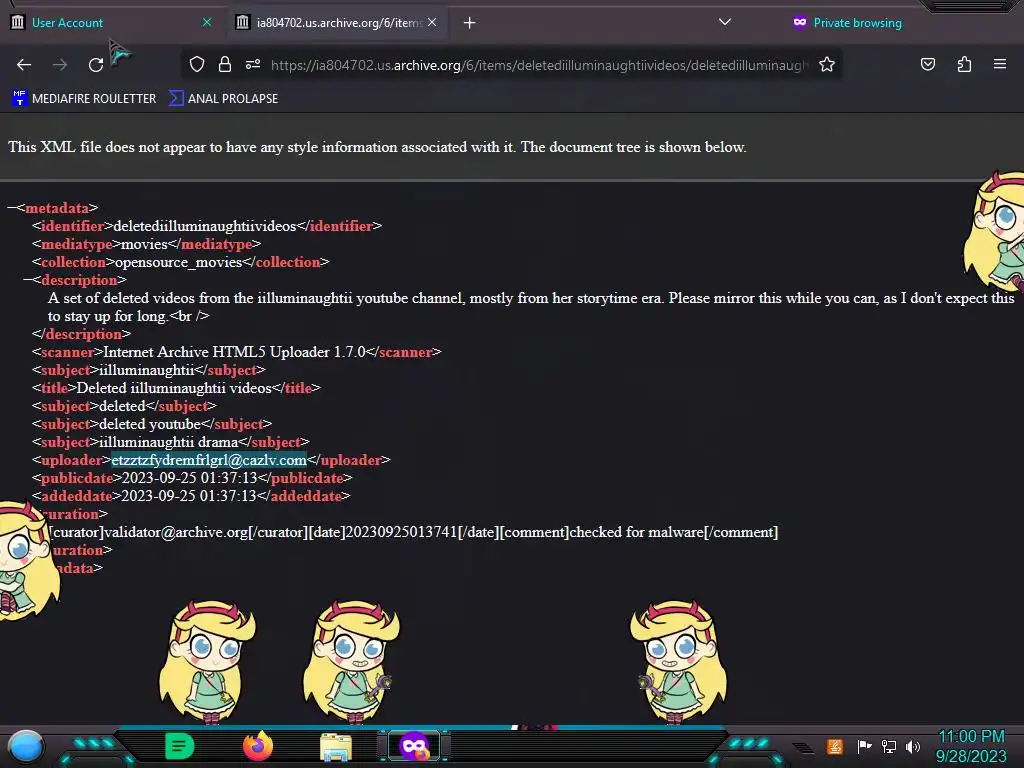
Task: Click into the URL address field
Action: click(539, 65)
